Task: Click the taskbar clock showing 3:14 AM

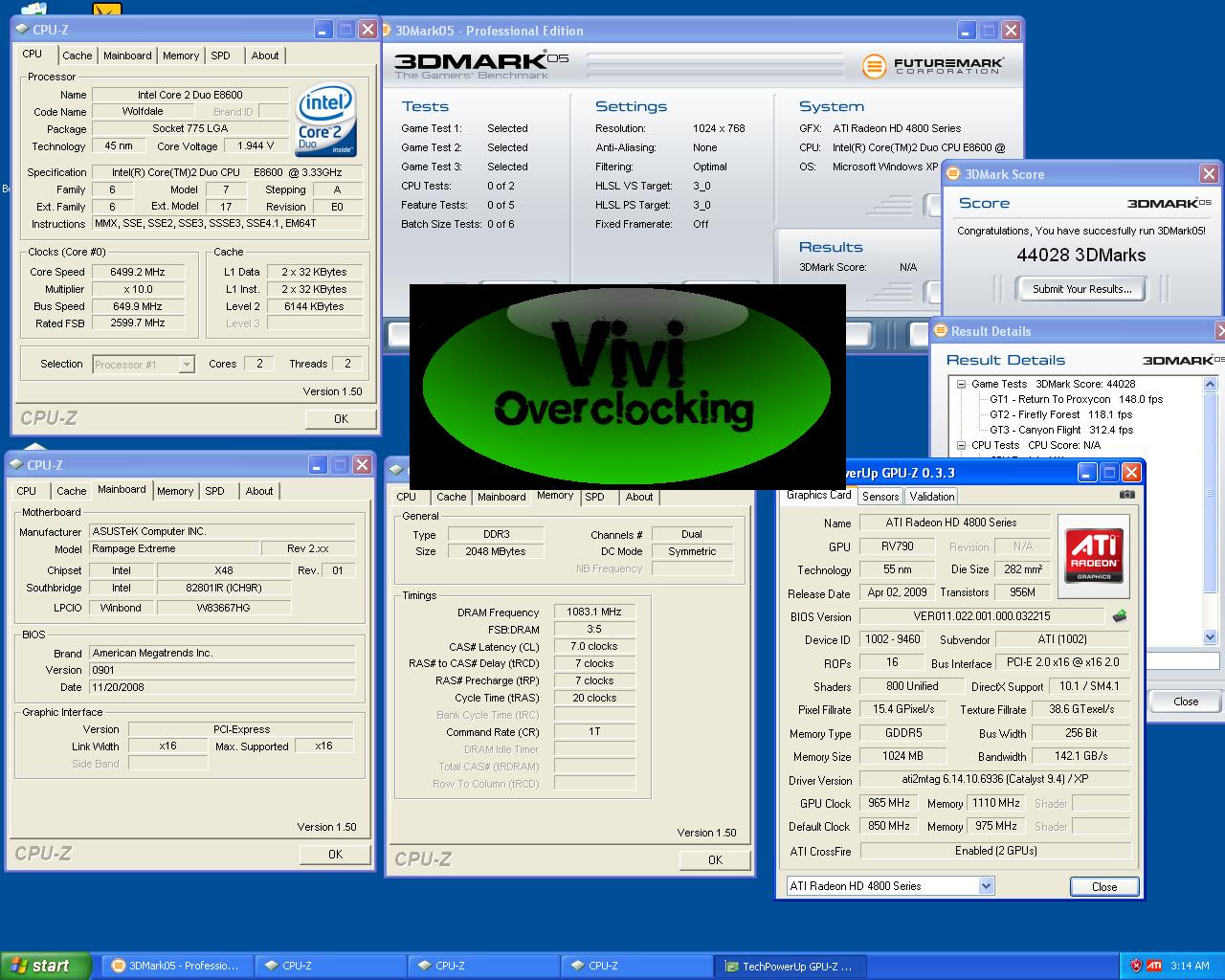Action: pyautogui.click(x=1190, y=966)
